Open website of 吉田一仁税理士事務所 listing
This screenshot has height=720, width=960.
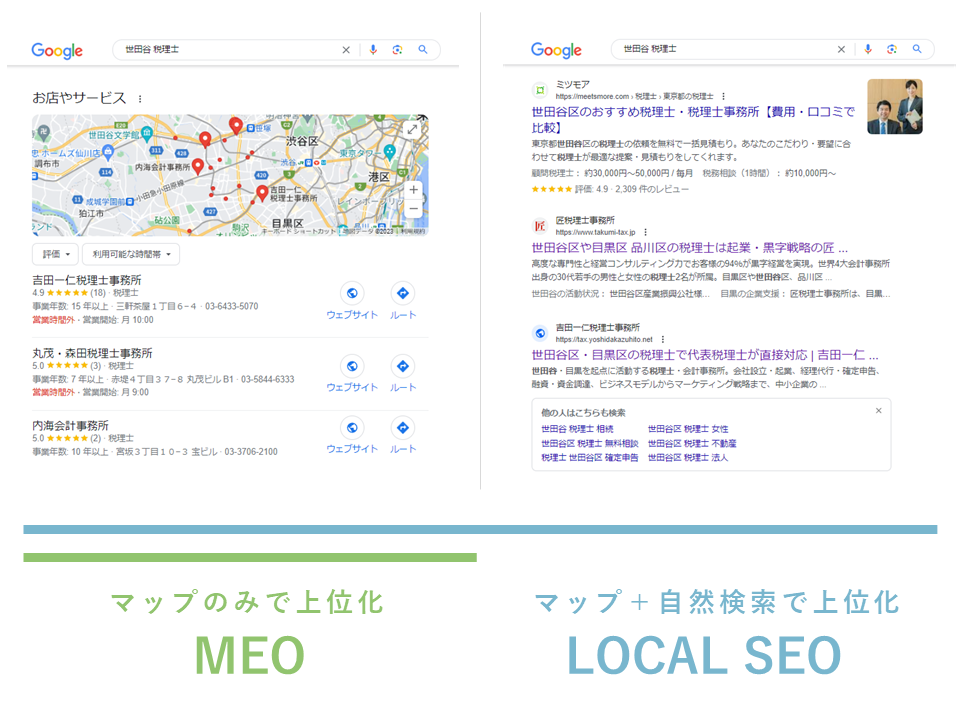point(352,302)
